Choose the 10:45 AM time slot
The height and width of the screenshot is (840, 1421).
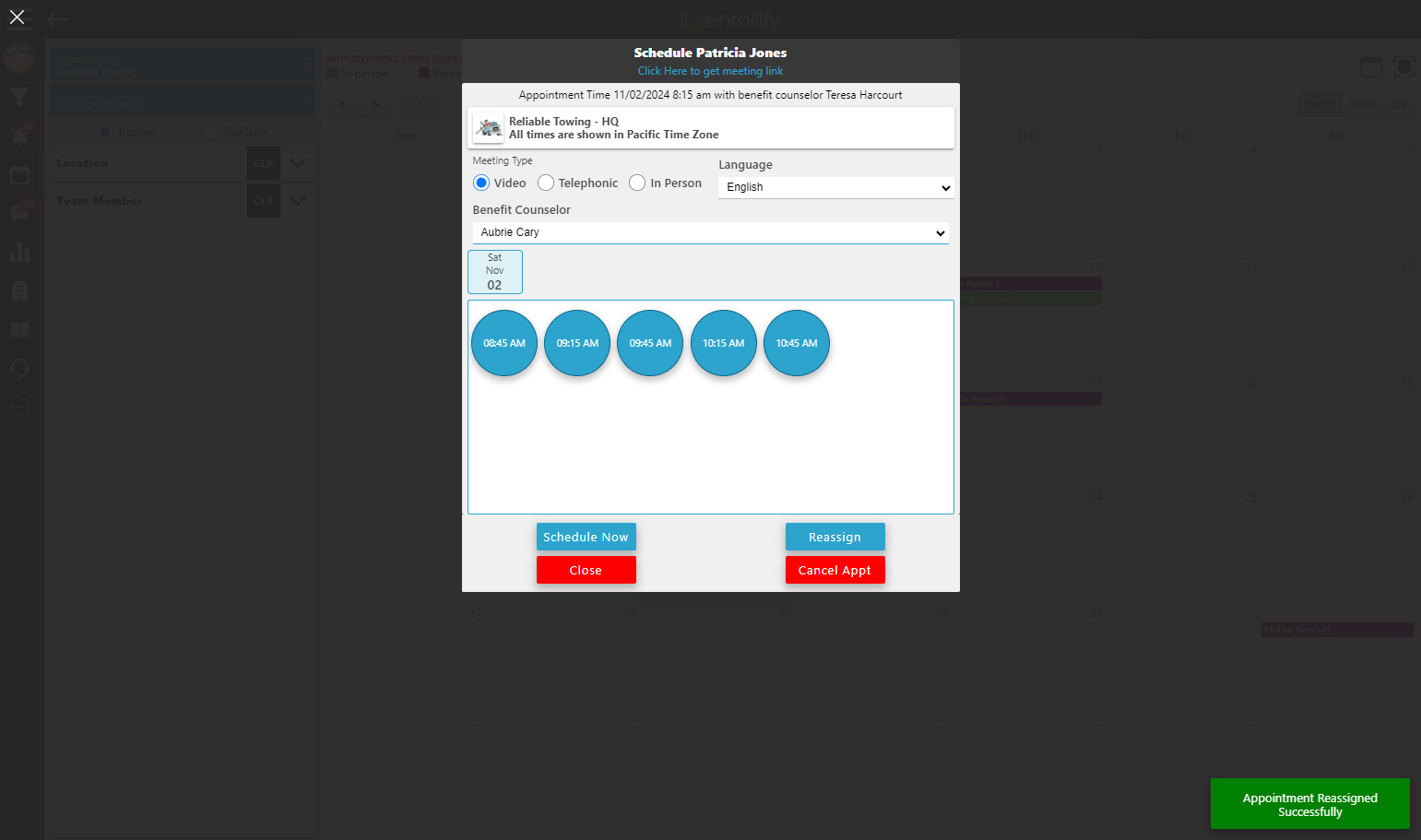[797, 343]
